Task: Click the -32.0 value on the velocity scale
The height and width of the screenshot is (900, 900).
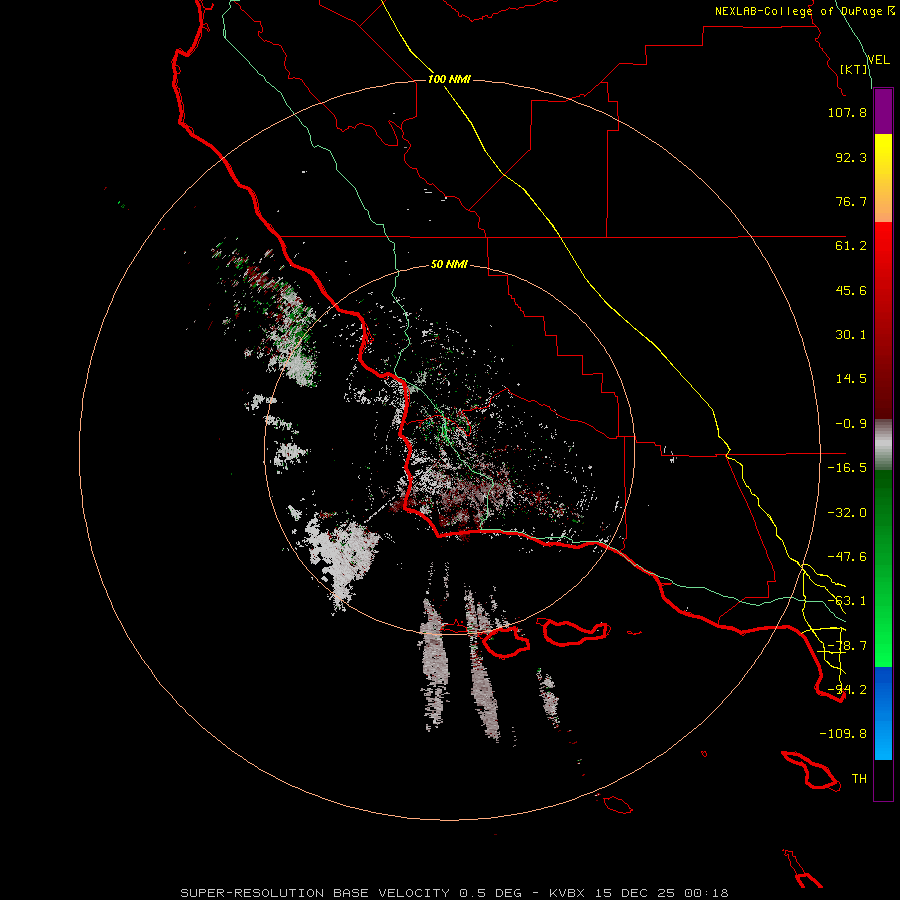Action: pyautogui.click(x=847, y=513)
